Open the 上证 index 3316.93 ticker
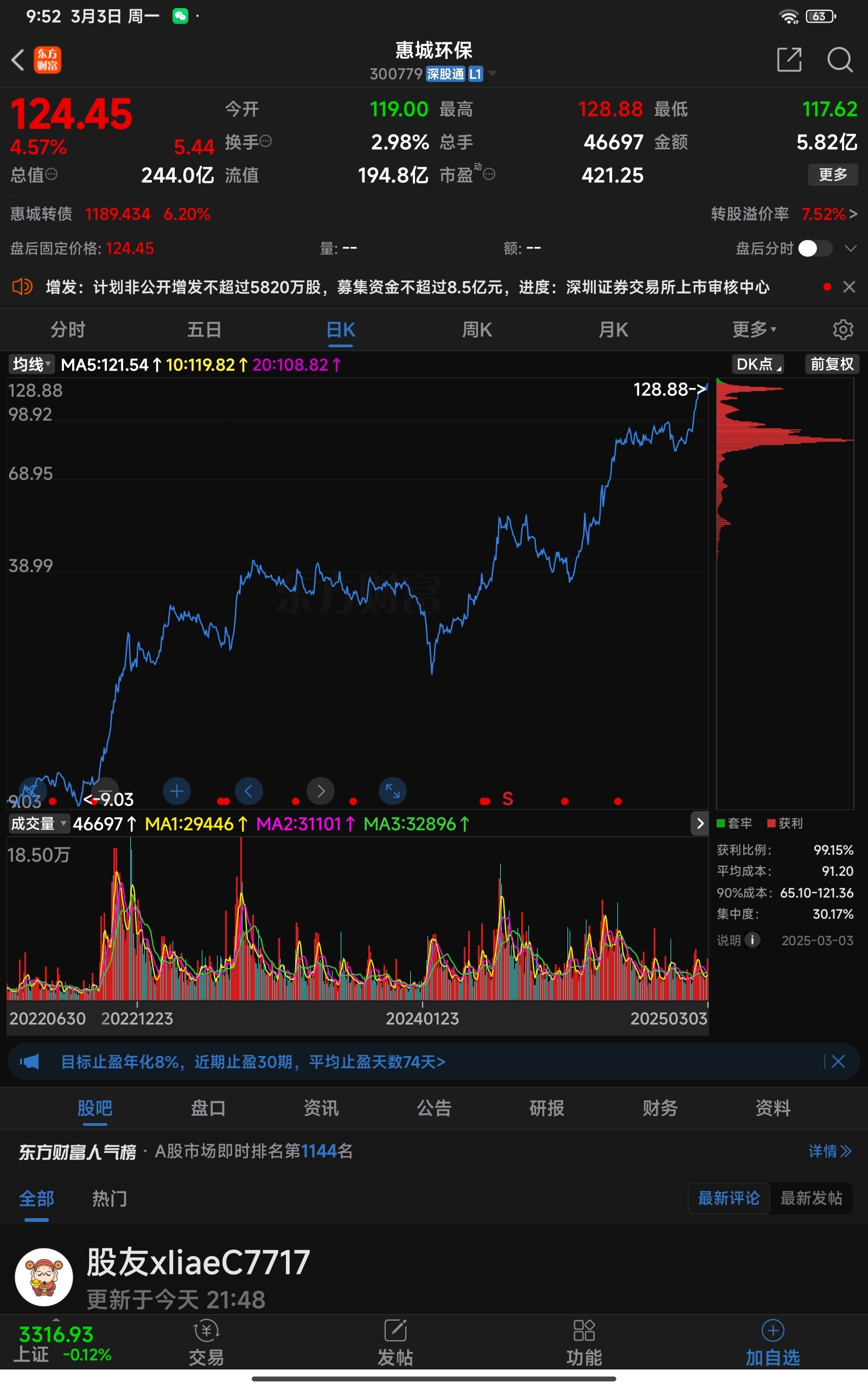 click(62, 1343)
